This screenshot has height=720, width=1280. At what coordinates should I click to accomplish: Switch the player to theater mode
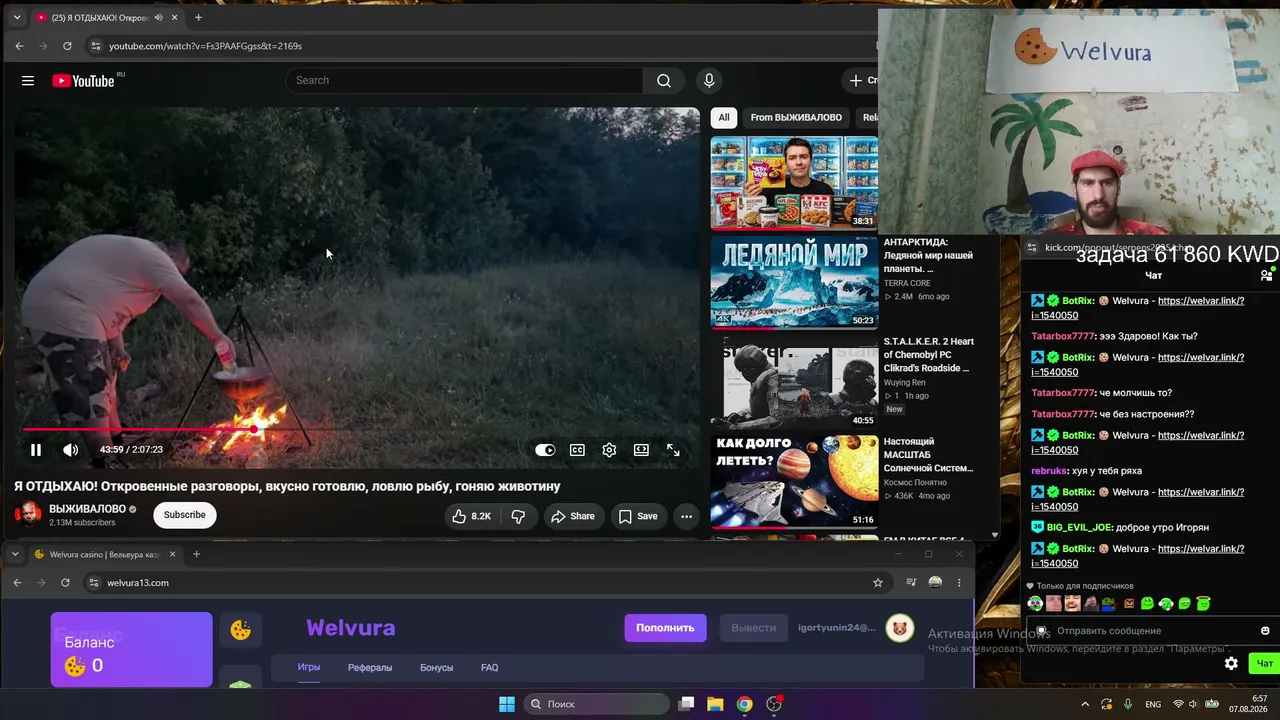(x=641, y=450)
